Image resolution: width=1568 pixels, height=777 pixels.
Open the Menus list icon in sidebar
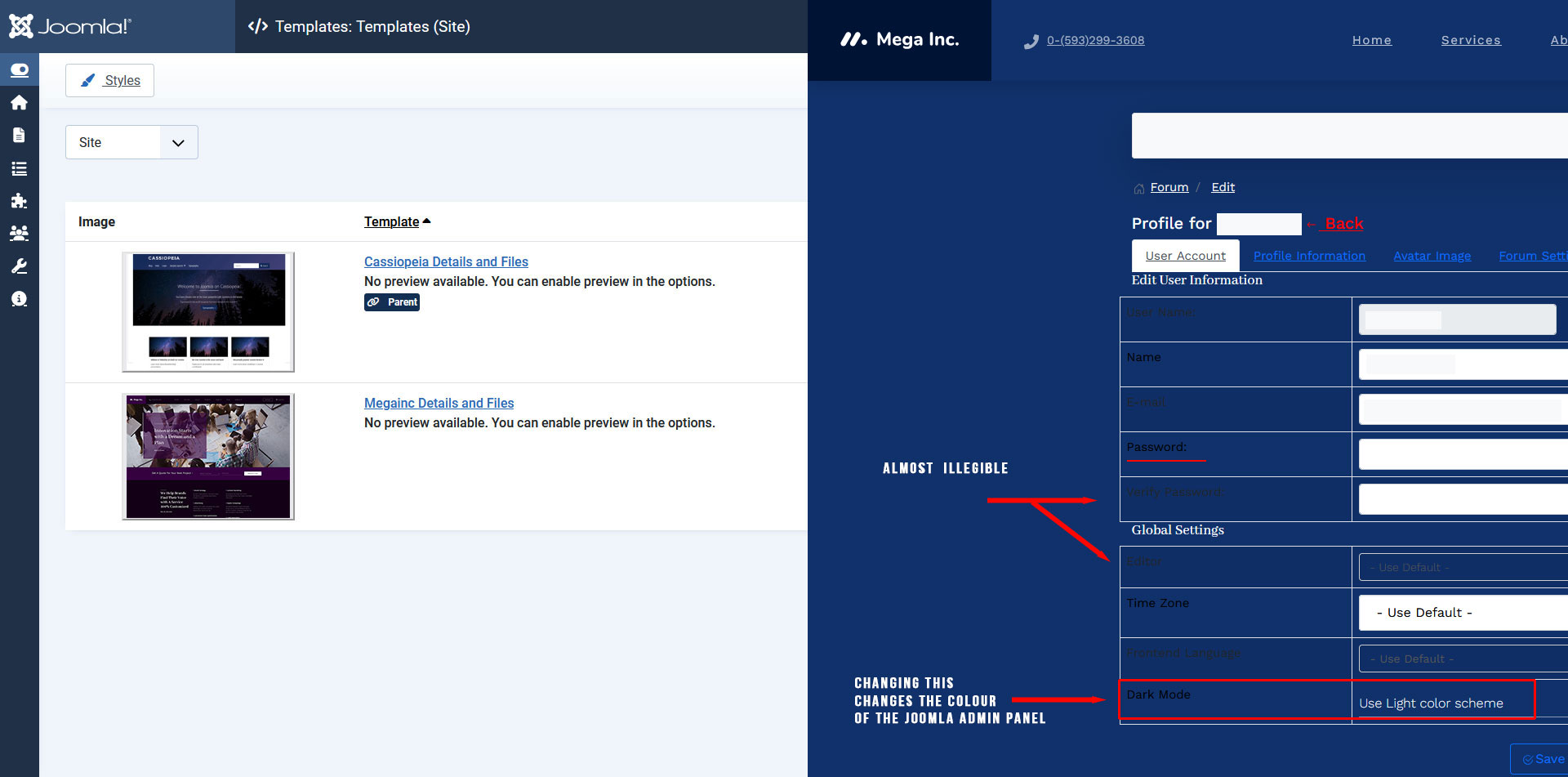pyautogui.click(x=19, y=169)
